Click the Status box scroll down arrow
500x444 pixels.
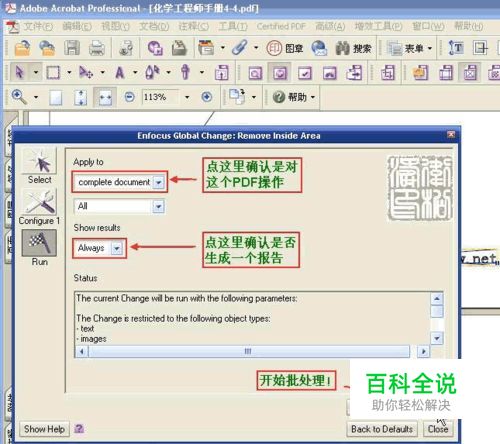pyautogui.click(x=437, y=339)
